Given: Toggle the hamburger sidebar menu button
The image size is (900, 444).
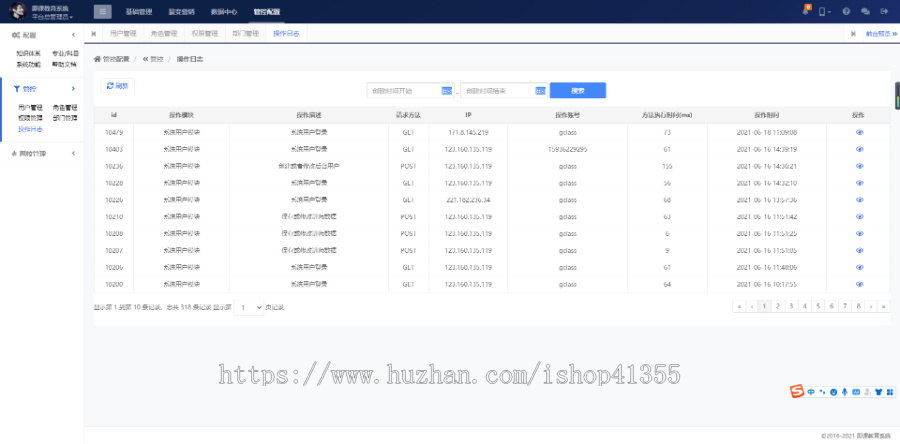Looking at the screenshot, I should 103,11.
